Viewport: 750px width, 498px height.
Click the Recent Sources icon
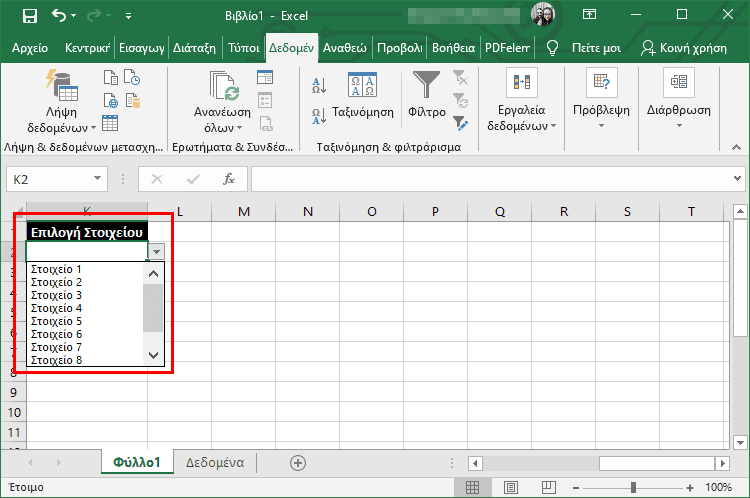(x=132, y=77)
